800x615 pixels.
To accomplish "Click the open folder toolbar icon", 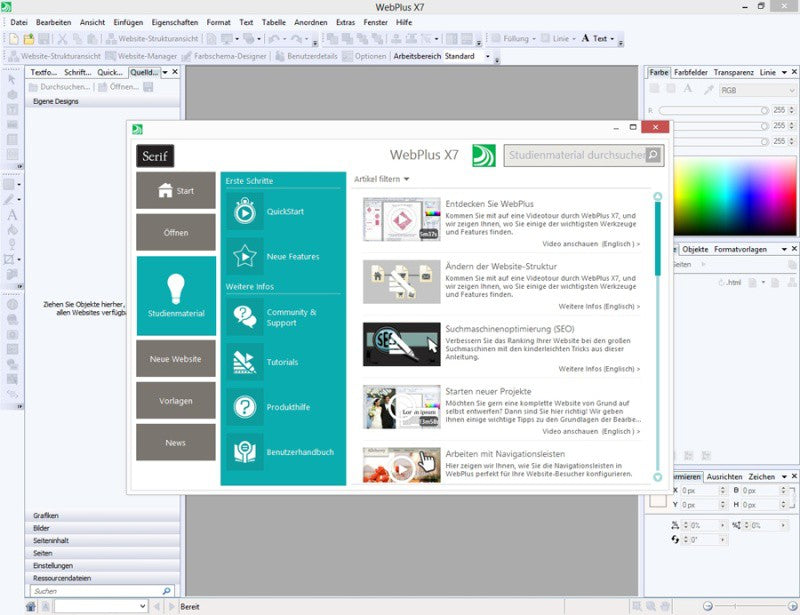I will point(29,39).
